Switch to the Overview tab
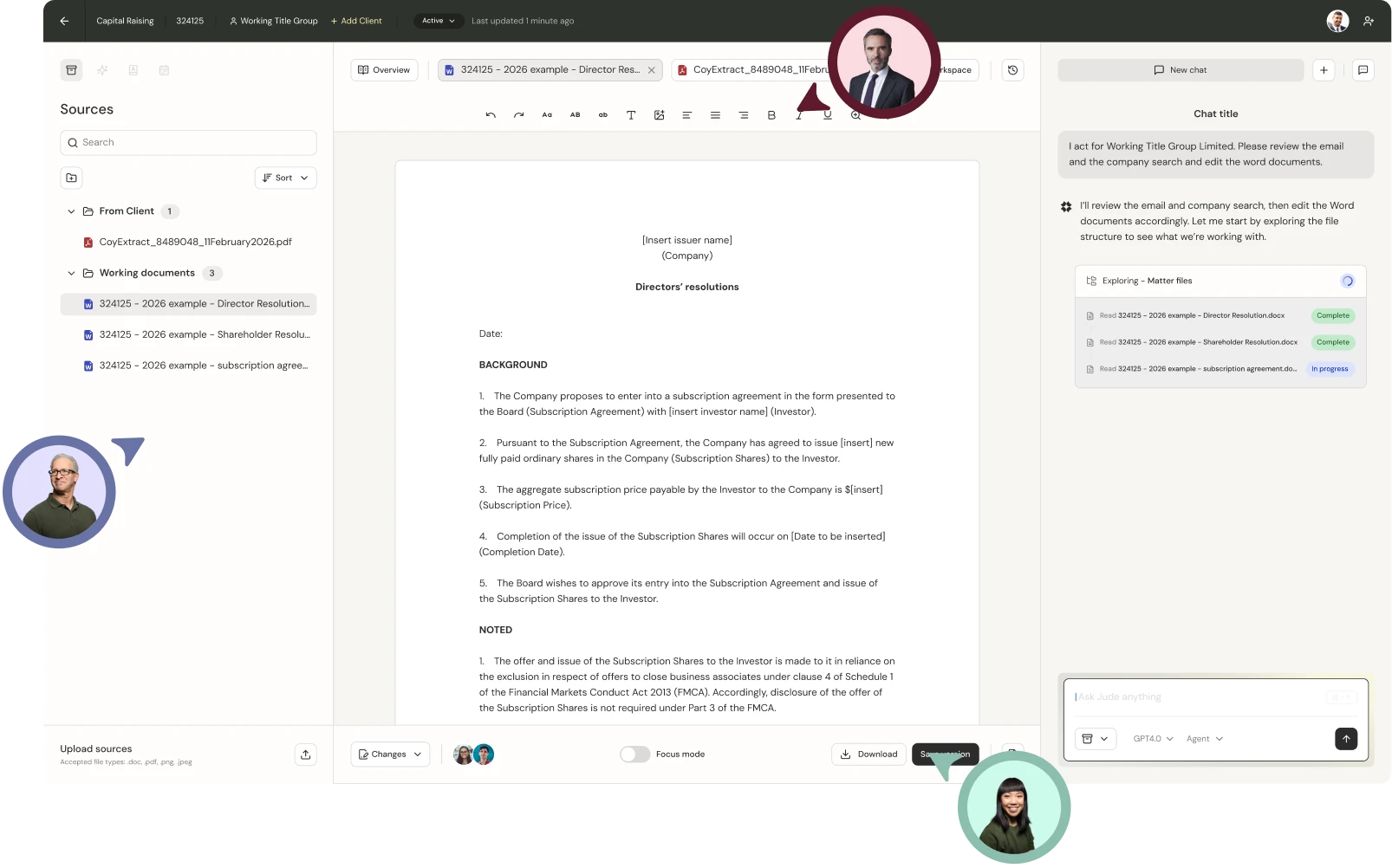Viewport: 1392px width, 868px height. pos(384,70)
